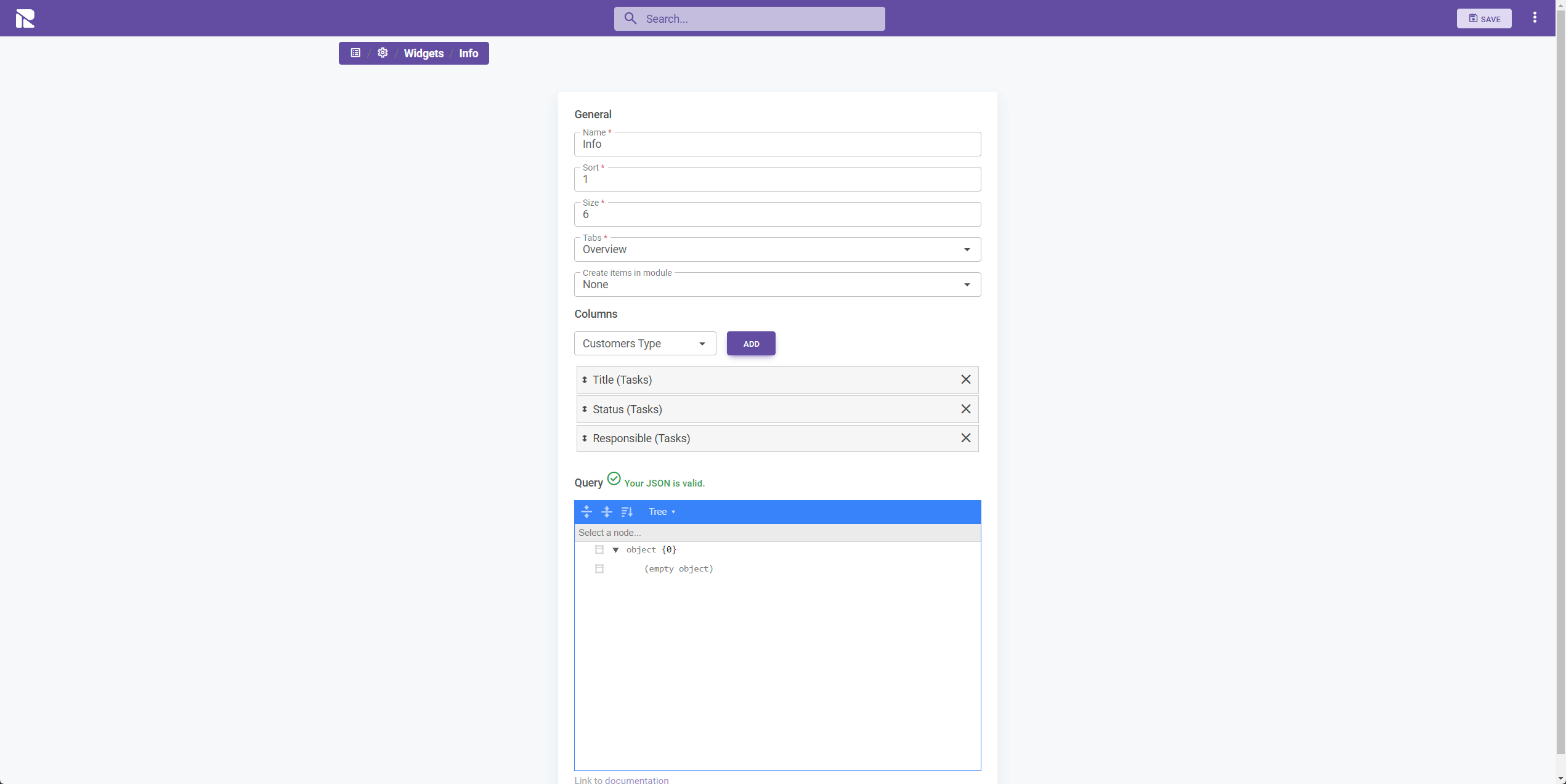Open the context menu box for empty object row
This screenshot has width=1566, height=784.
tap(599, 569)
